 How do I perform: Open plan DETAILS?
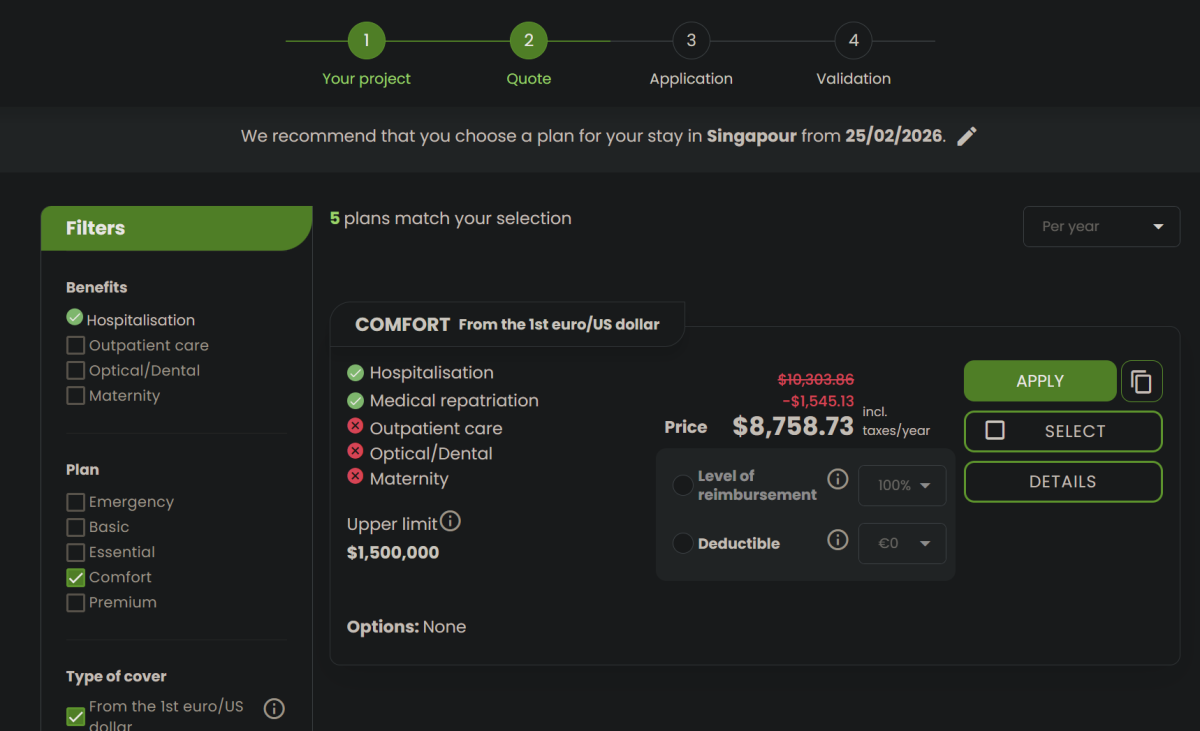1062,482
